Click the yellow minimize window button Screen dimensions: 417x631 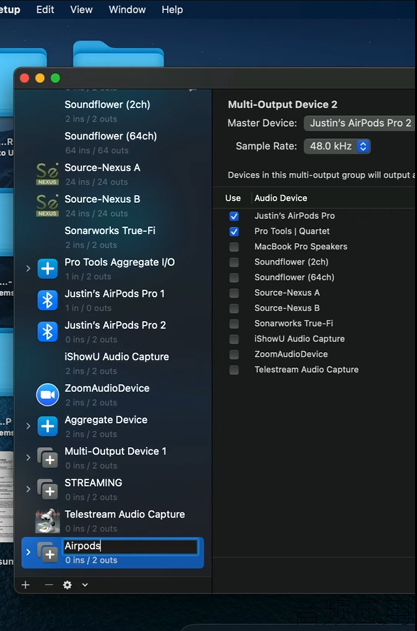point(40,78)
